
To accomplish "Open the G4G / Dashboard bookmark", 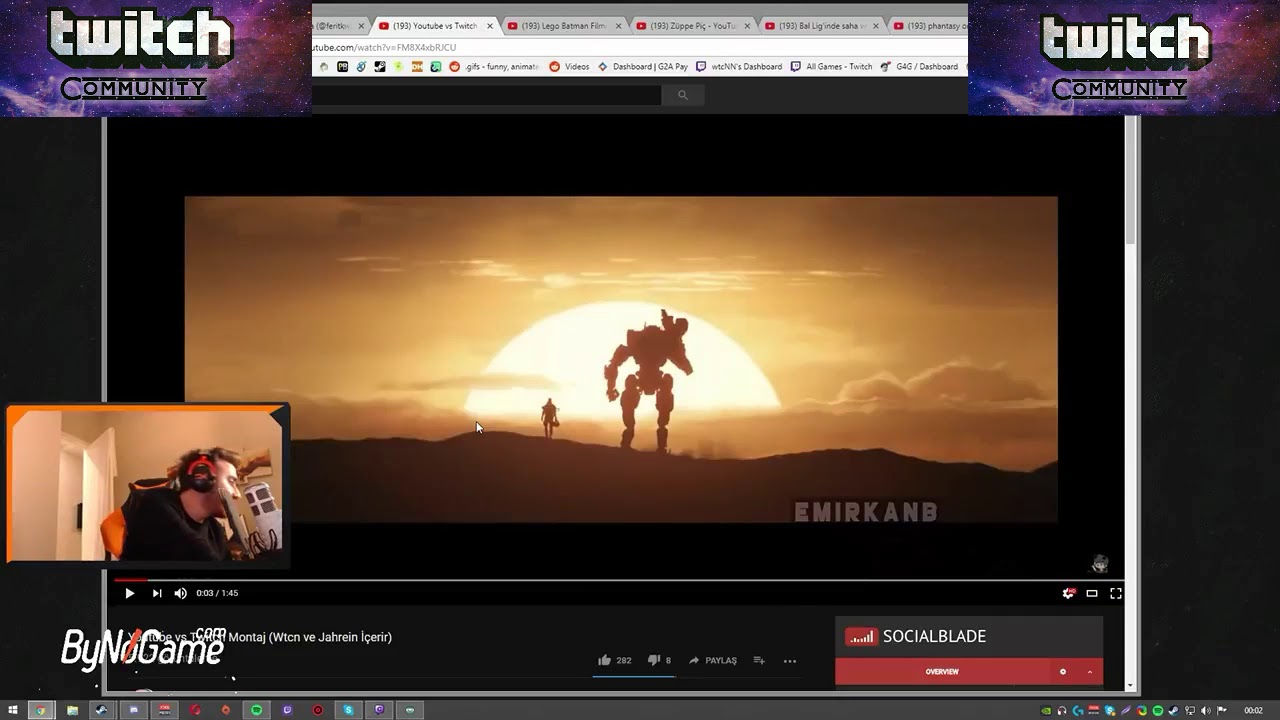I will pyautogui.click(x=919, y=67).
